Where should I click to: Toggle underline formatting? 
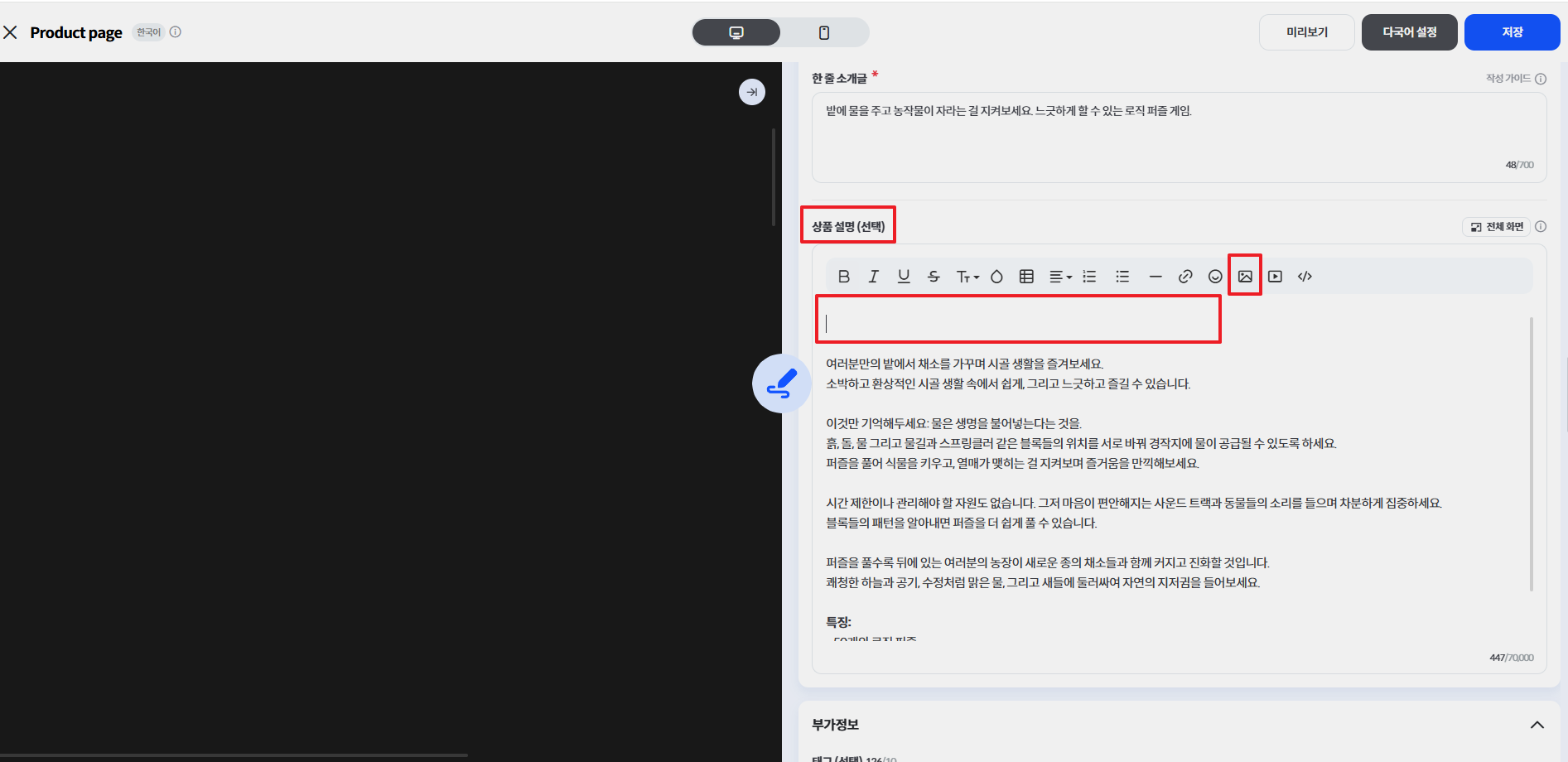pyautogui.click(x=904, y=277)
